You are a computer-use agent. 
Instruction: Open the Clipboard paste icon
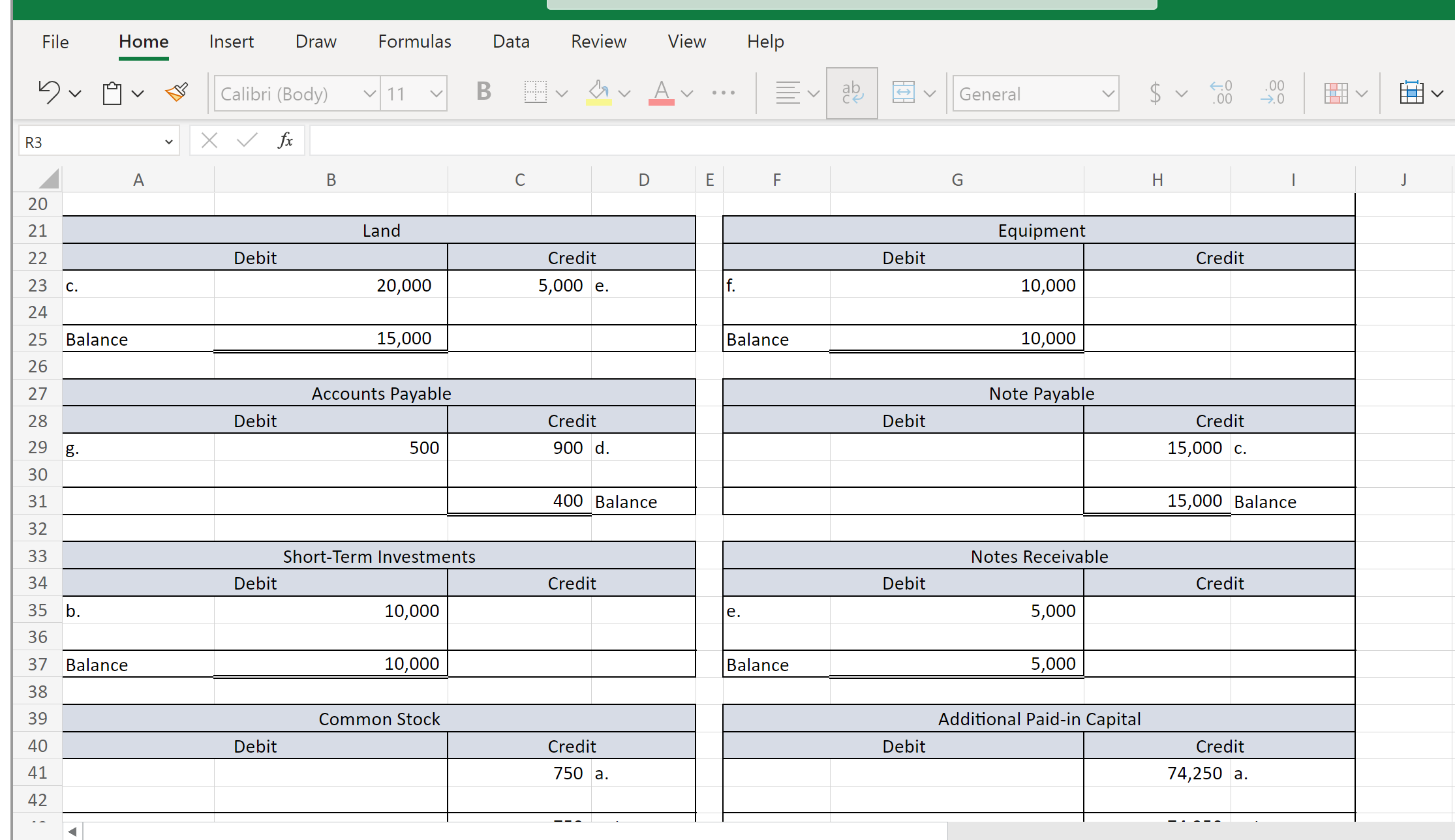(x=112, y=93)
